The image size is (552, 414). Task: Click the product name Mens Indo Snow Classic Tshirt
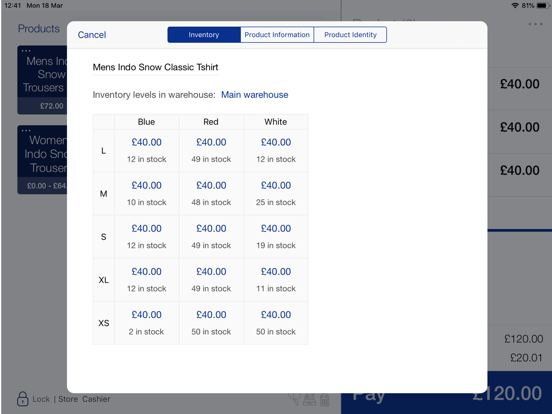[x=155, y=67]
